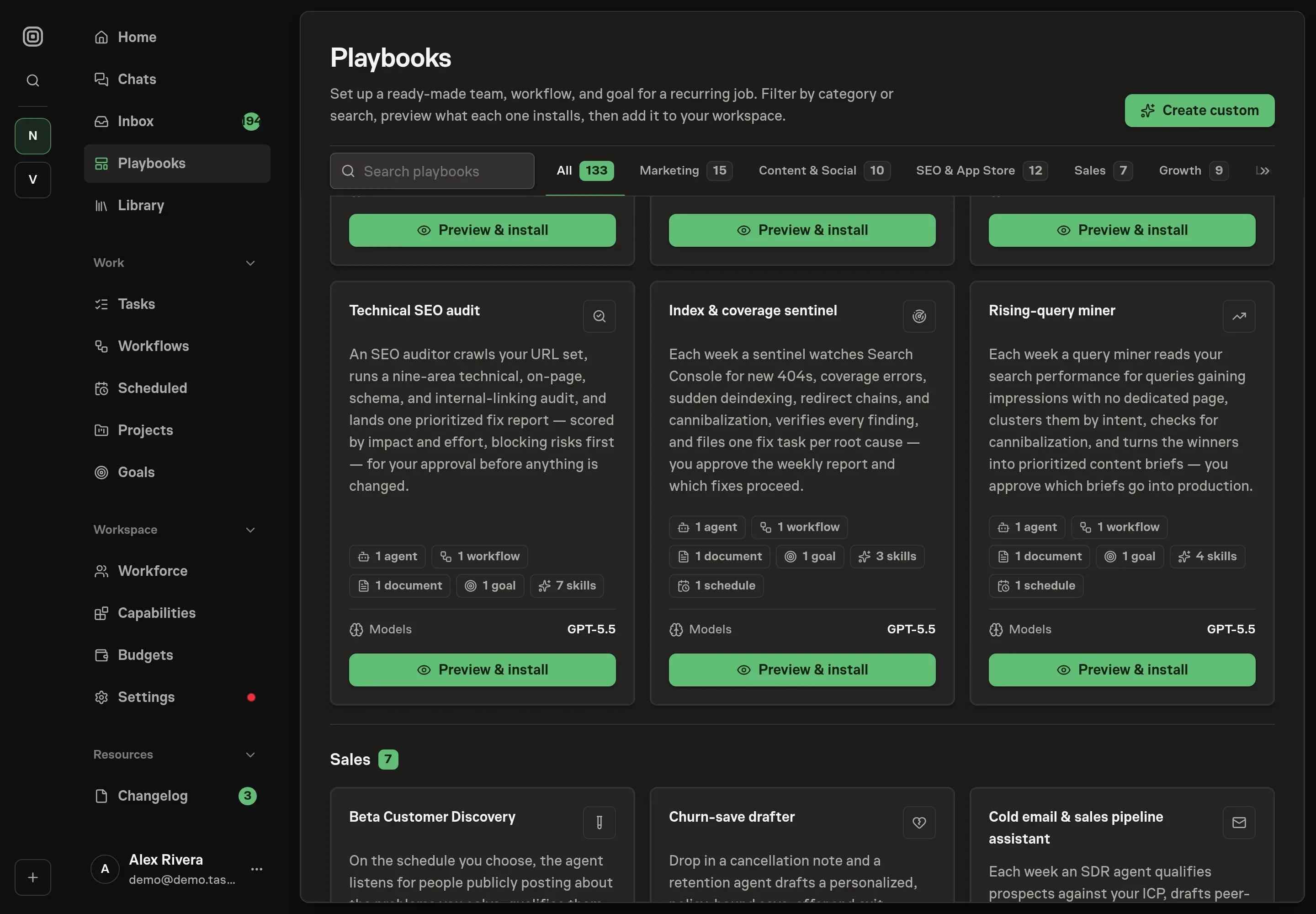Screen dimensions: 1316x914
Task: Select the All tab
Action: (x=585, y=170)
